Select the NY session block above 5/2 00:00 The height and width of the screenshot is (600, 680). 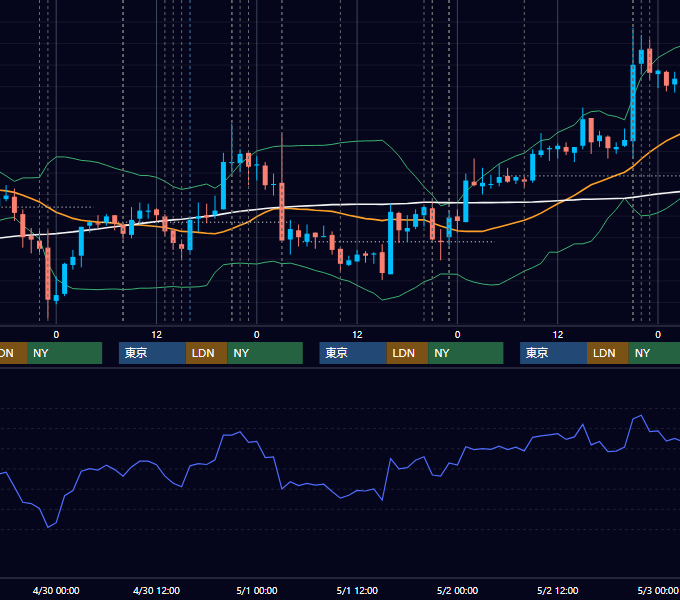click(466, 353)
